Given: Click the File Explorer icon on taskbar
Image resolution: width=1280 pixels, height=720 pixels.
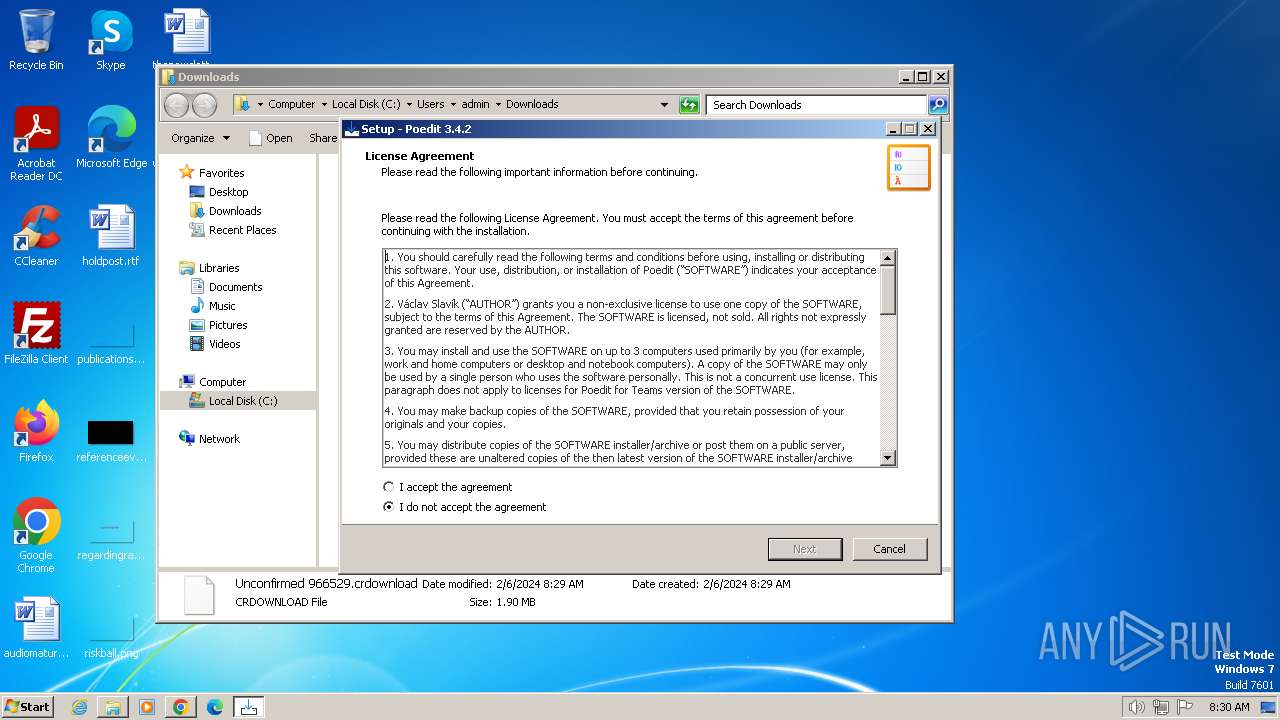Looking at the screenshot, I should [x=113, y=707].
